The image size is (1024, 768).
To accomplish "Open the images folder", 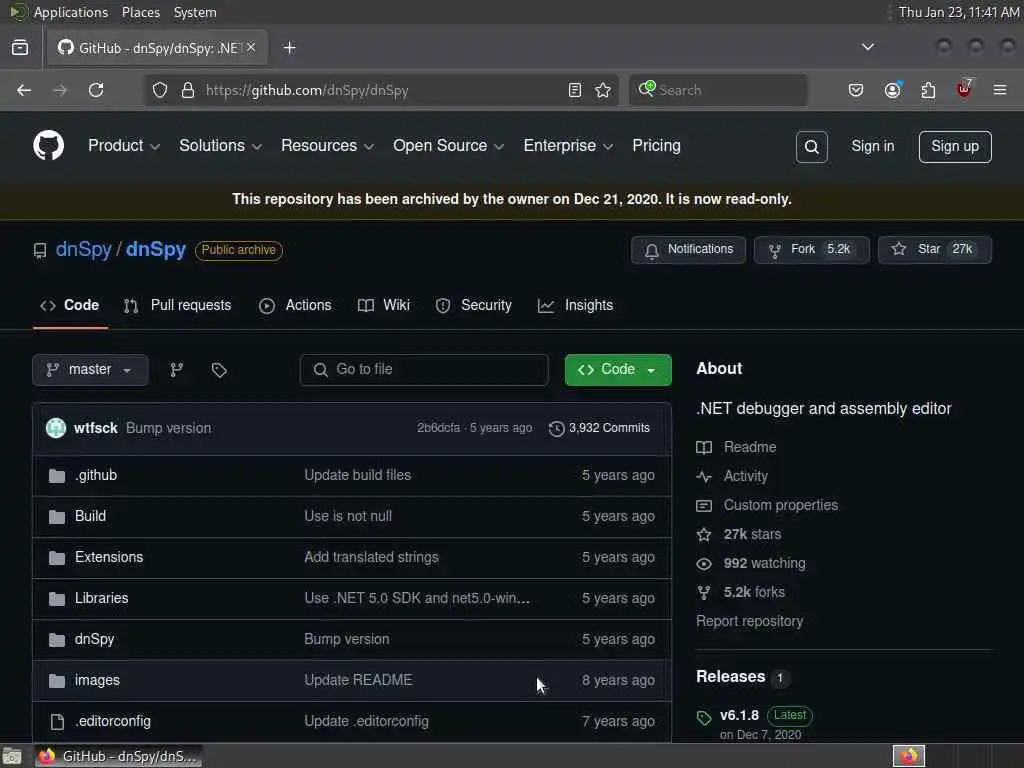I will 97,680.
